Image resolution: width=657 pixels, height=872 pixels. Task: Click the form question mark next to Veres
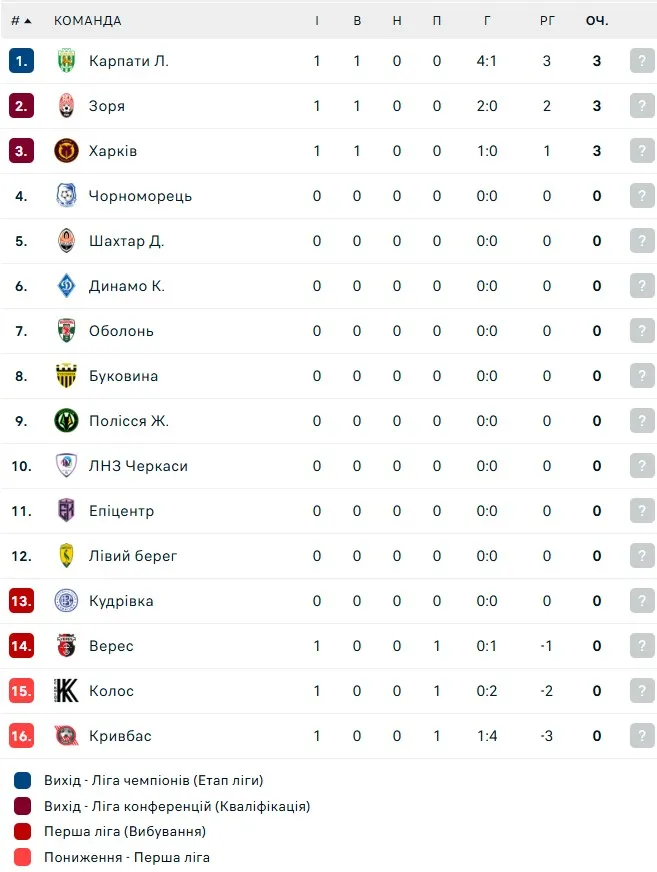642,646
